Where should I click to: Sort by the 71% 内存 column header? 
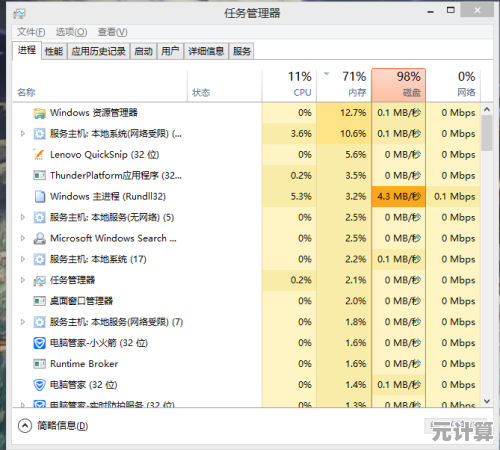pyautogui.click(x=344, y=85)
